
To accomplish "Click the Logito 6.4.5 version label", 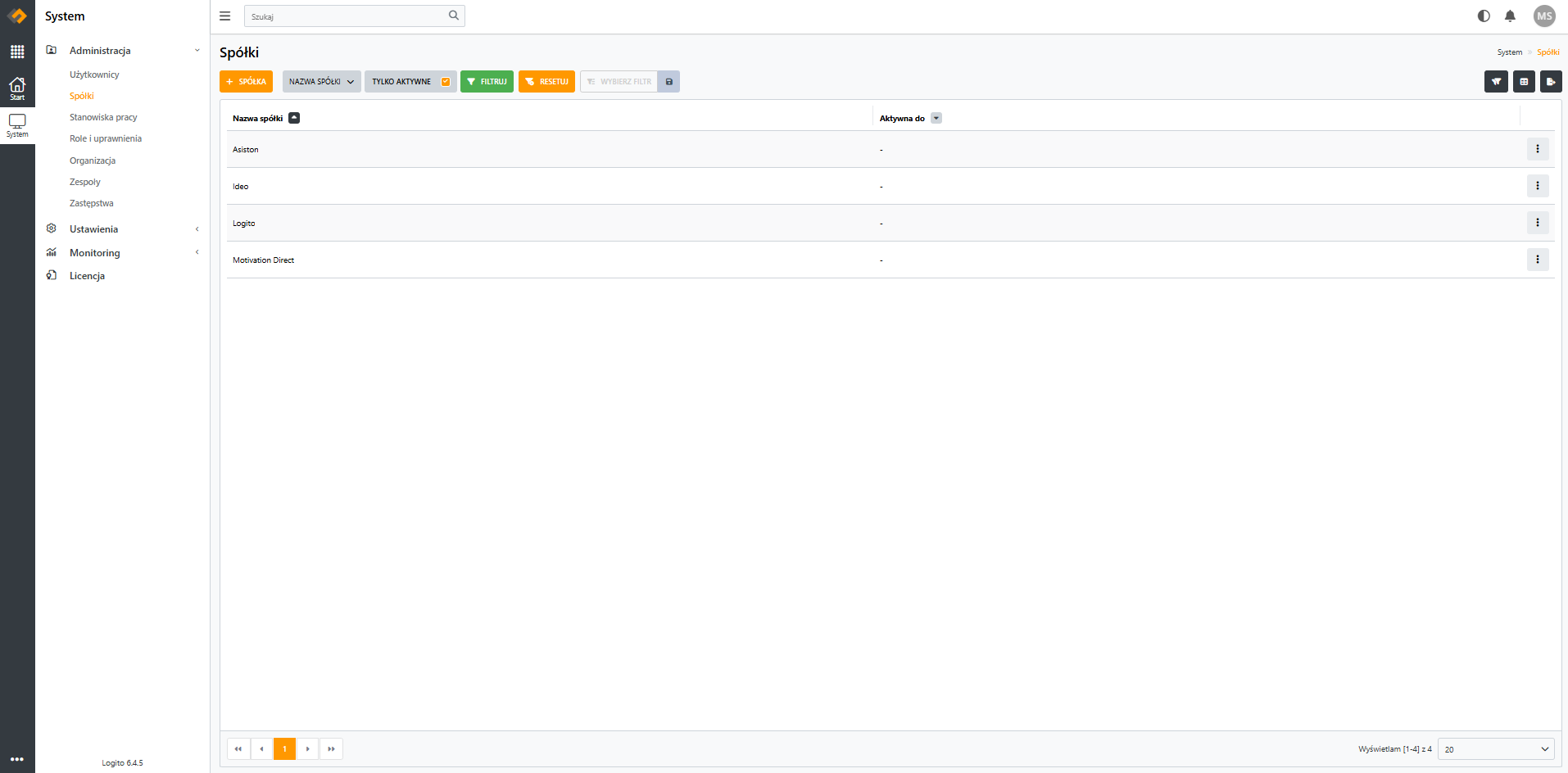I will [122, 762].
